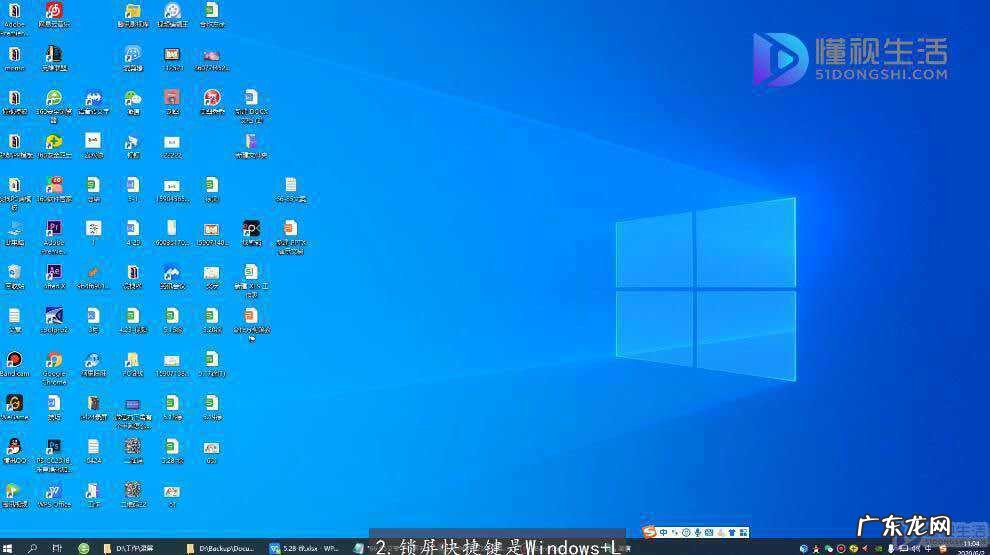Select the Recycle Bin icon

point(14,272)
